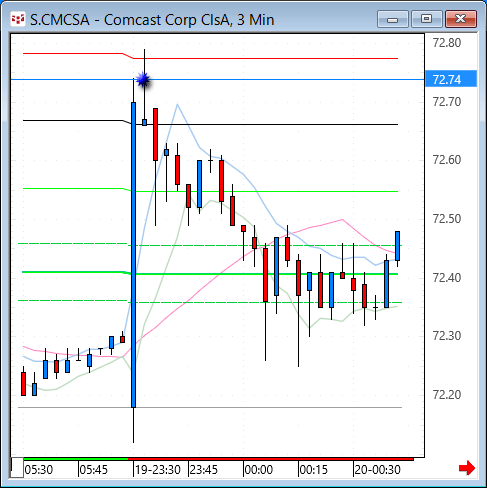Click the highlighted 72.74 price label
Screen dimensions: 487x488
pyautogui.click(x=451, y=80)
